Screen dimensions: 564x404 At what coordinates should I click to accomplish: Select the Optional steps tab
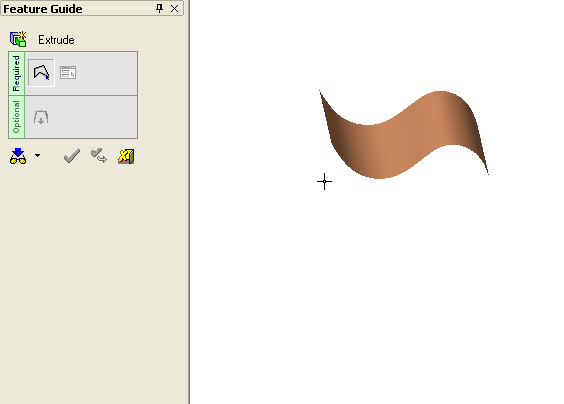(16, 117)
